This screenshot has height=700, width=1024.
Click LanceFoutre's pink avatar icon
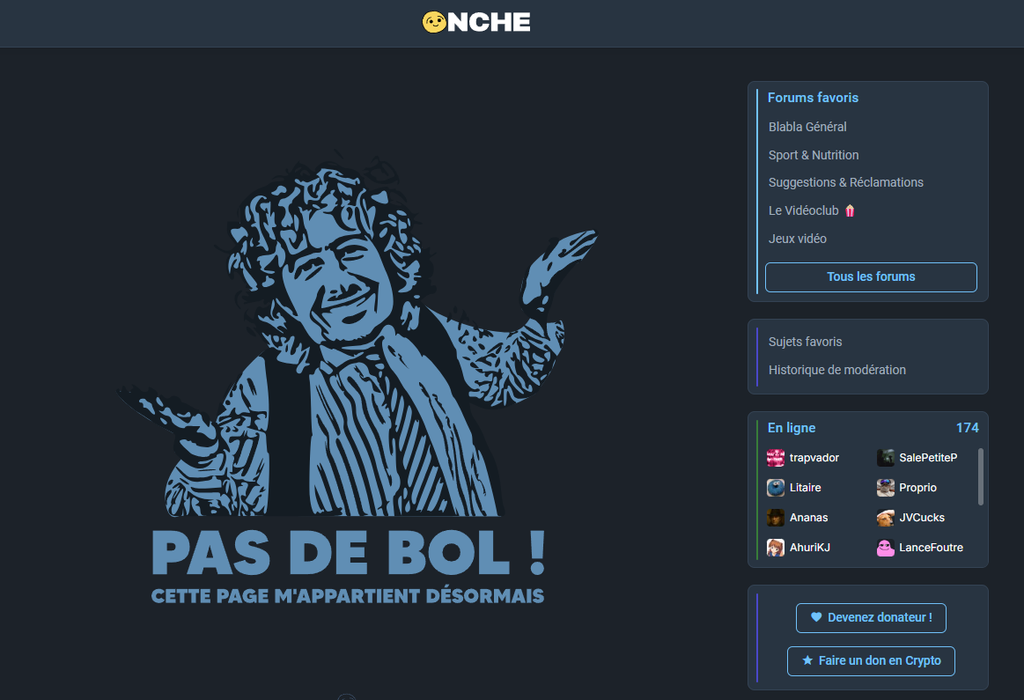(885, 548)
